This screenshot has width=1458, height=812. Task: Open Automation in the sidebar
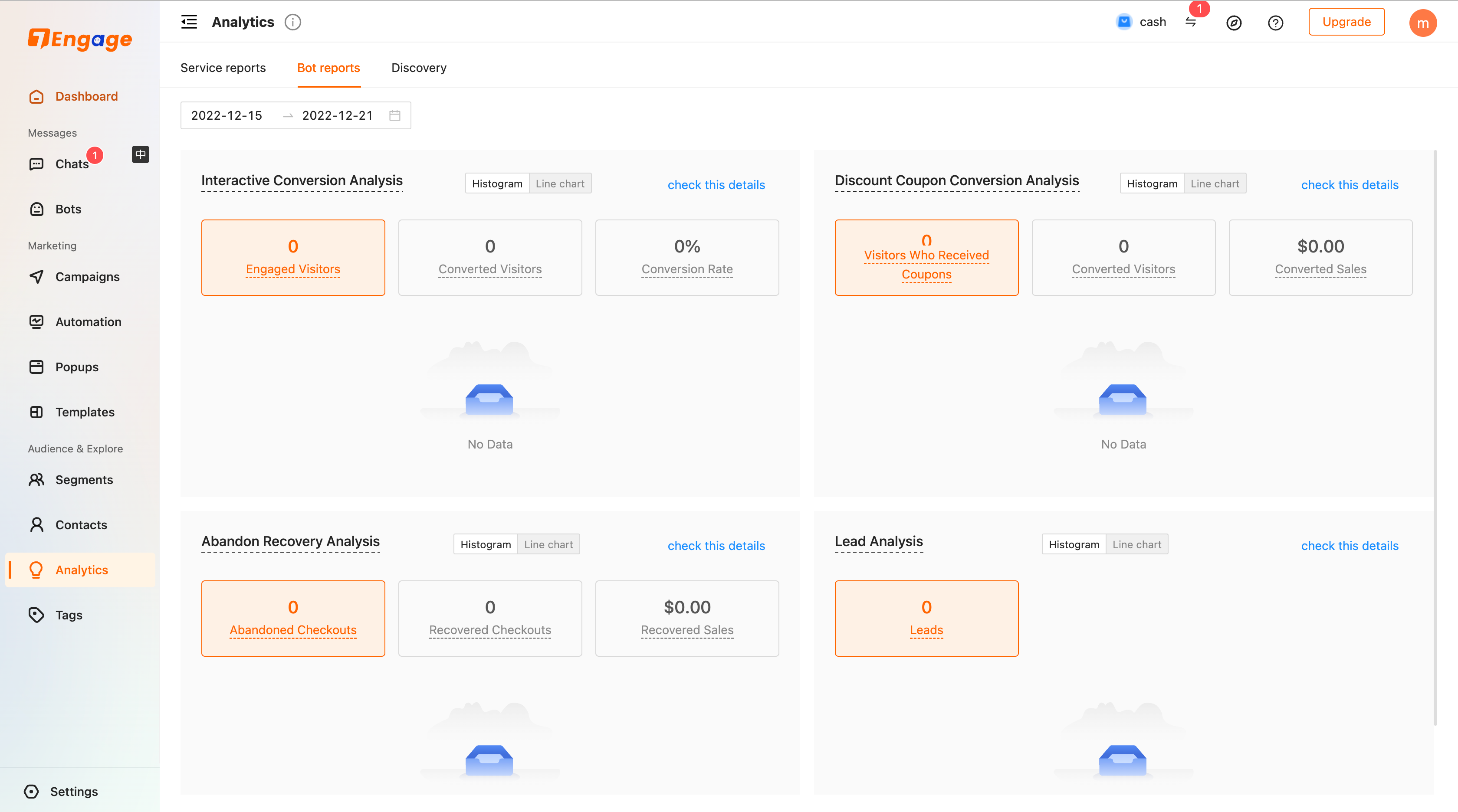click(x=80, y=322)
